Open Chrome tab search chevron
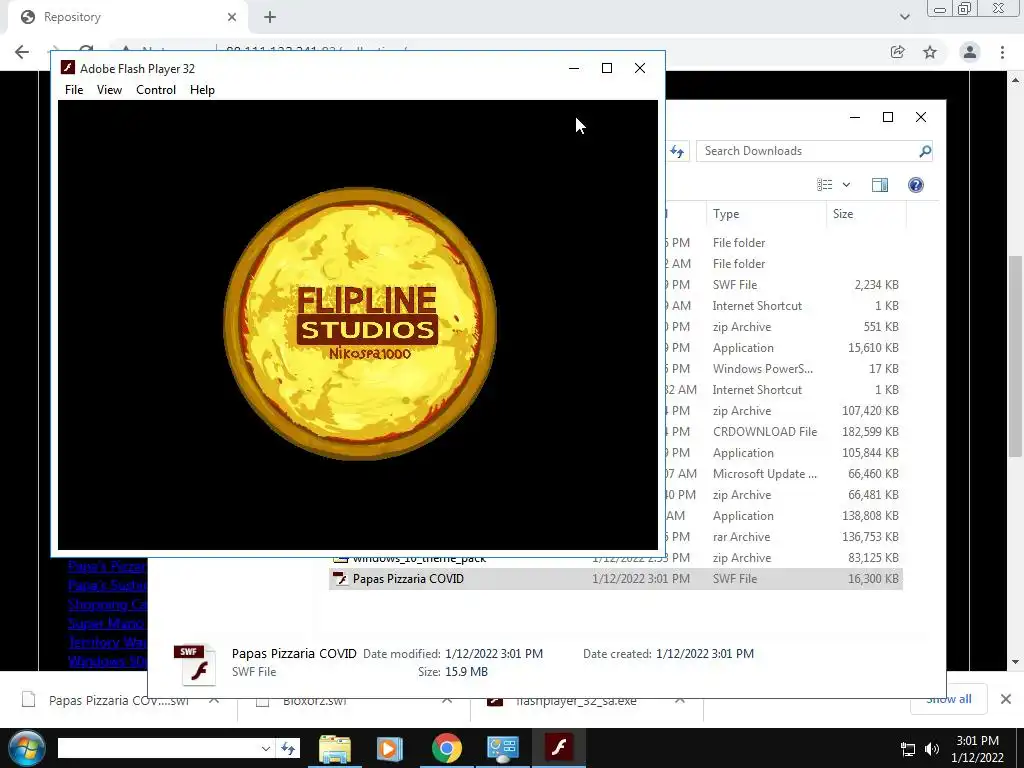Screen dimensions: 1024x768 point(904,17)
